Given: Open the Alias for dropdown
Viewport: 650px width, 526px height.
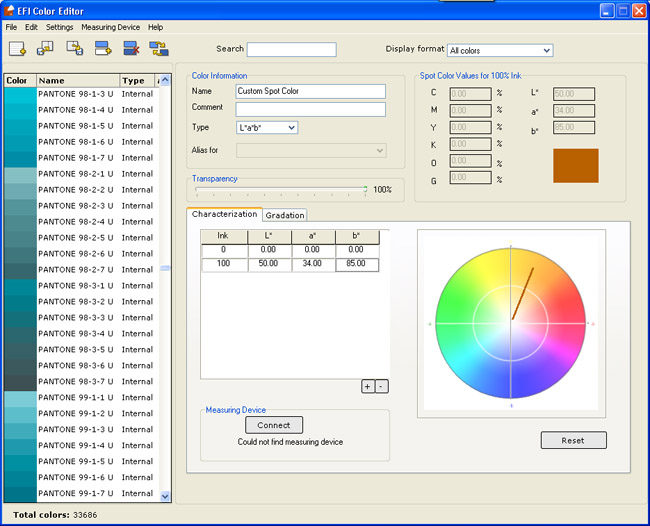Looking at the screenshot, I should tap(311, 150).
